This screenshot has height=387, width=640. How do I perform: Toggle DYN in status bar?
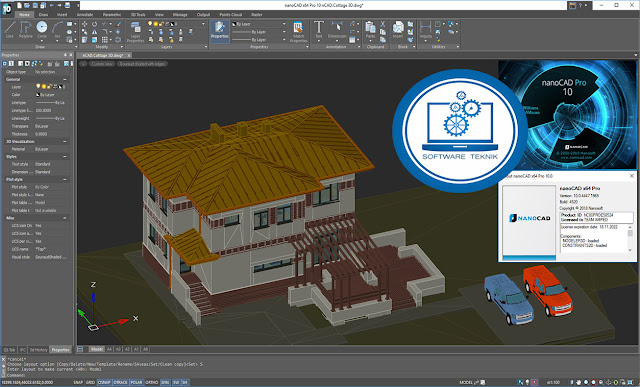tap(165, 383)
